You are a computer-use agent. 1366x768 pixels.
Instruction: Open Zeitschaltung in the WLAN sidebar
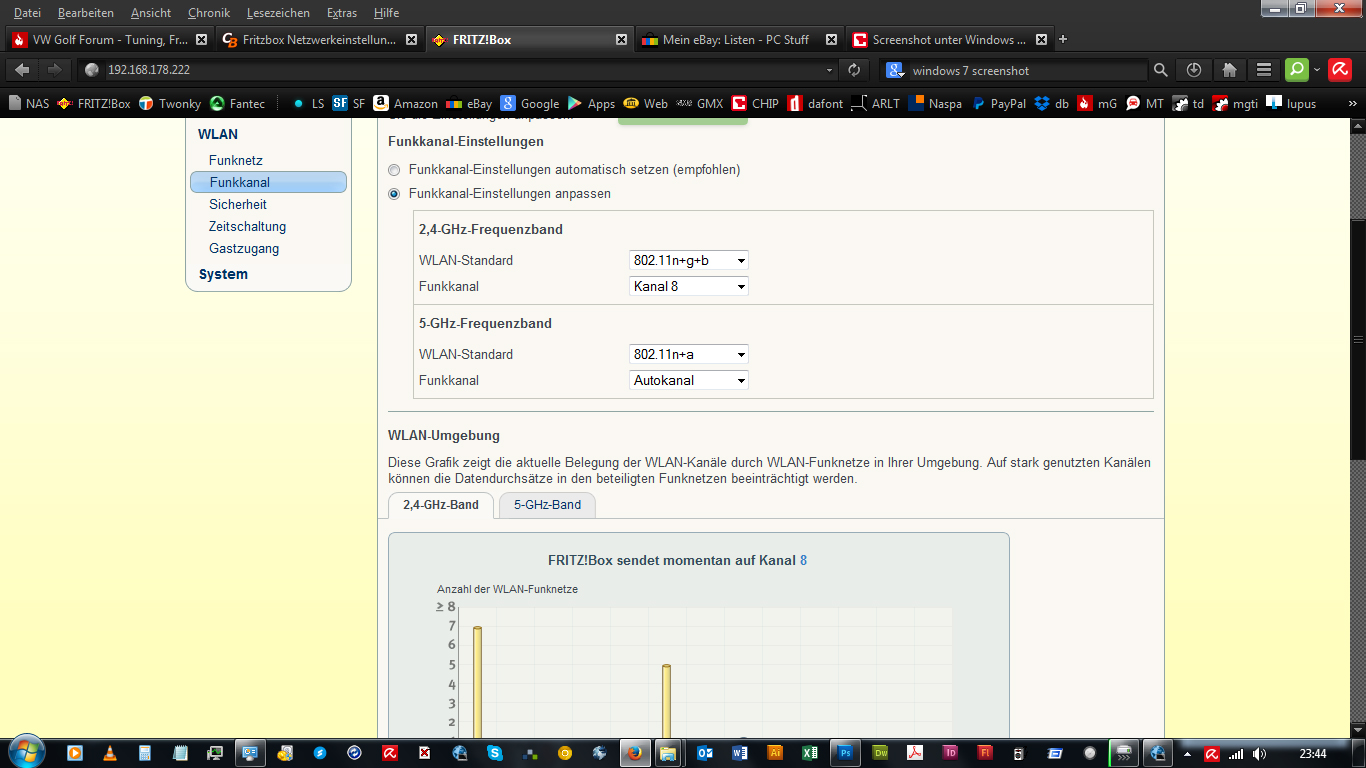248,226
